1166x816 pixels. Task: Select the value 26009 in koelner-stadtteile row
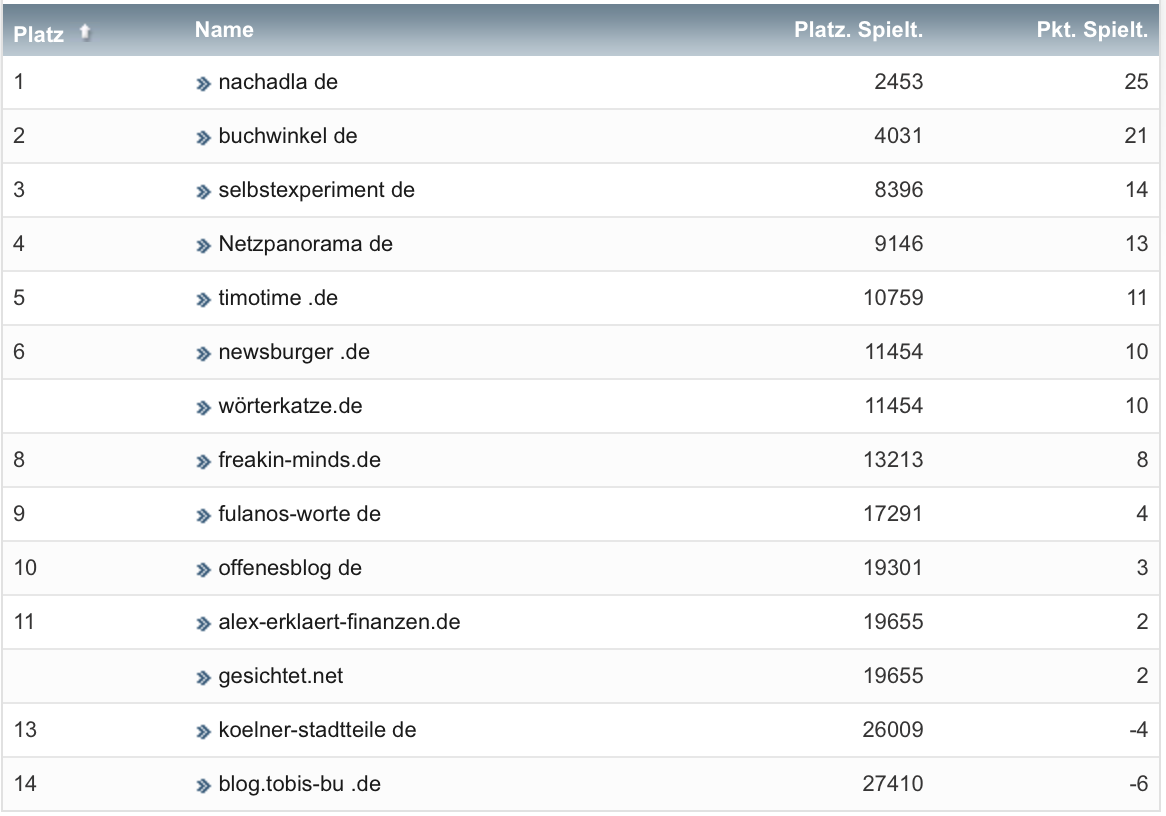(x=893, y=730)
